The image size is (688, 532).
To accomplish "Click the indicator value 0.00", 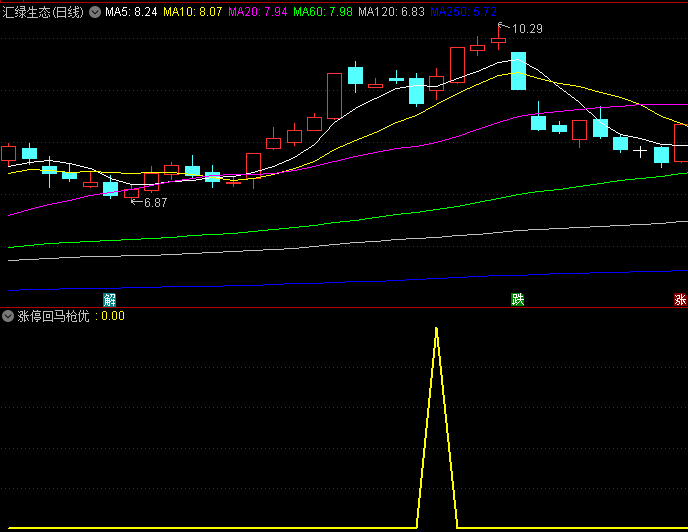I will click(113, 316).
